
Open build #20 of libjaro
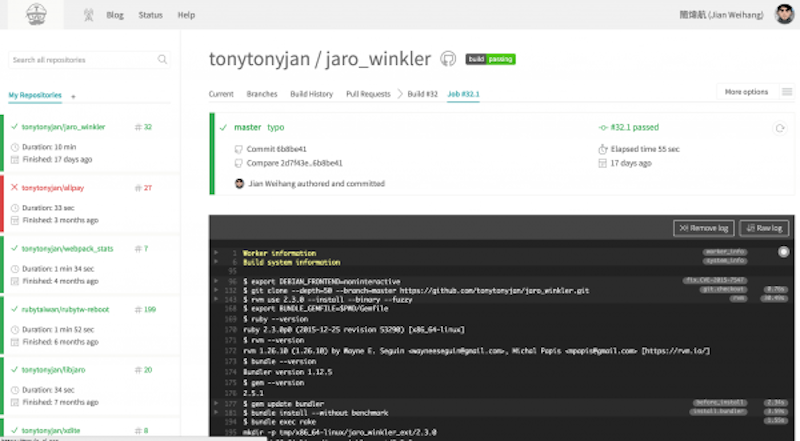click(143, 370)
